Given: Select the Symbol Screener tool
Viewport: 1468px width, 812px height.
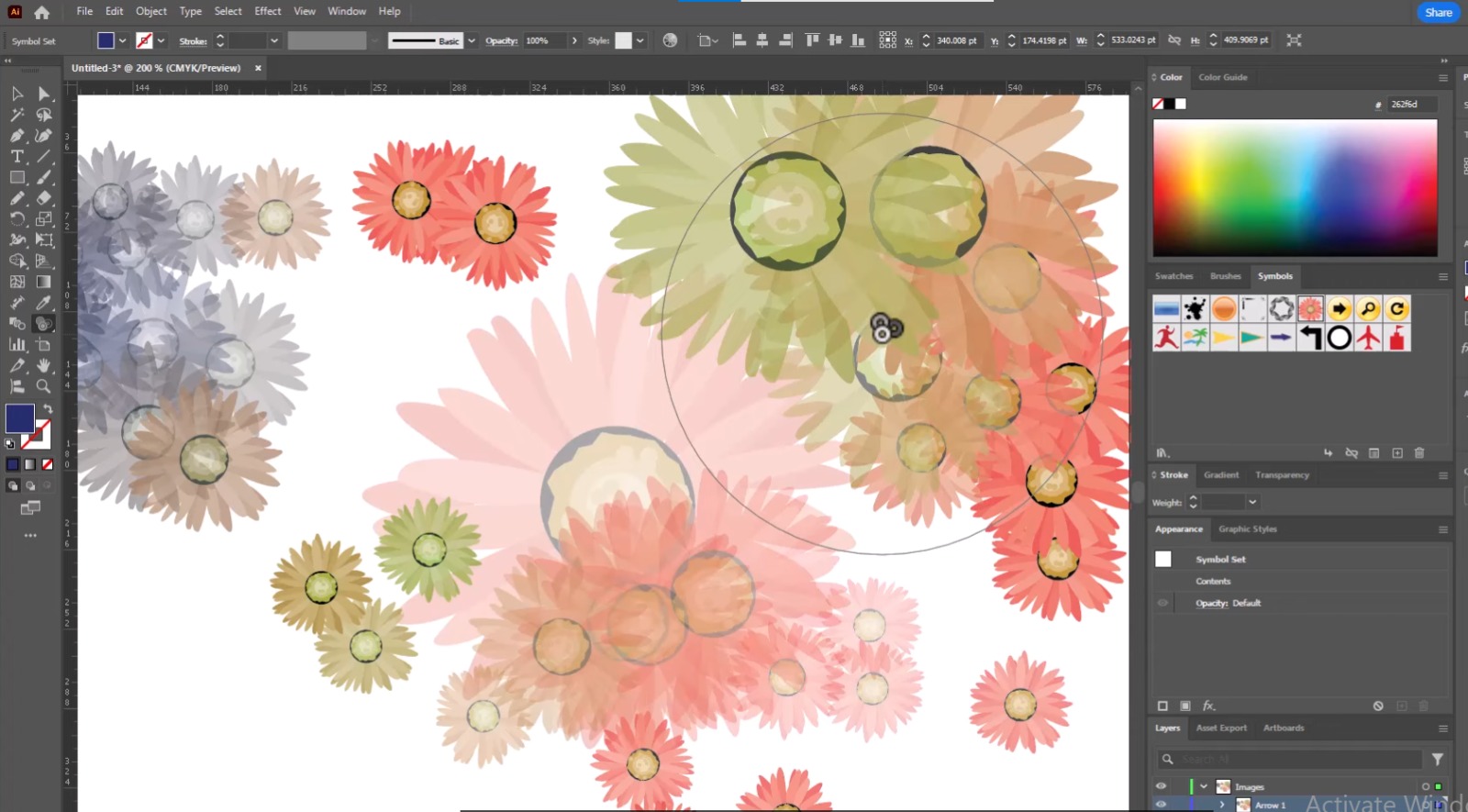Looking at the screenshot, I should (x=44, y=324).
